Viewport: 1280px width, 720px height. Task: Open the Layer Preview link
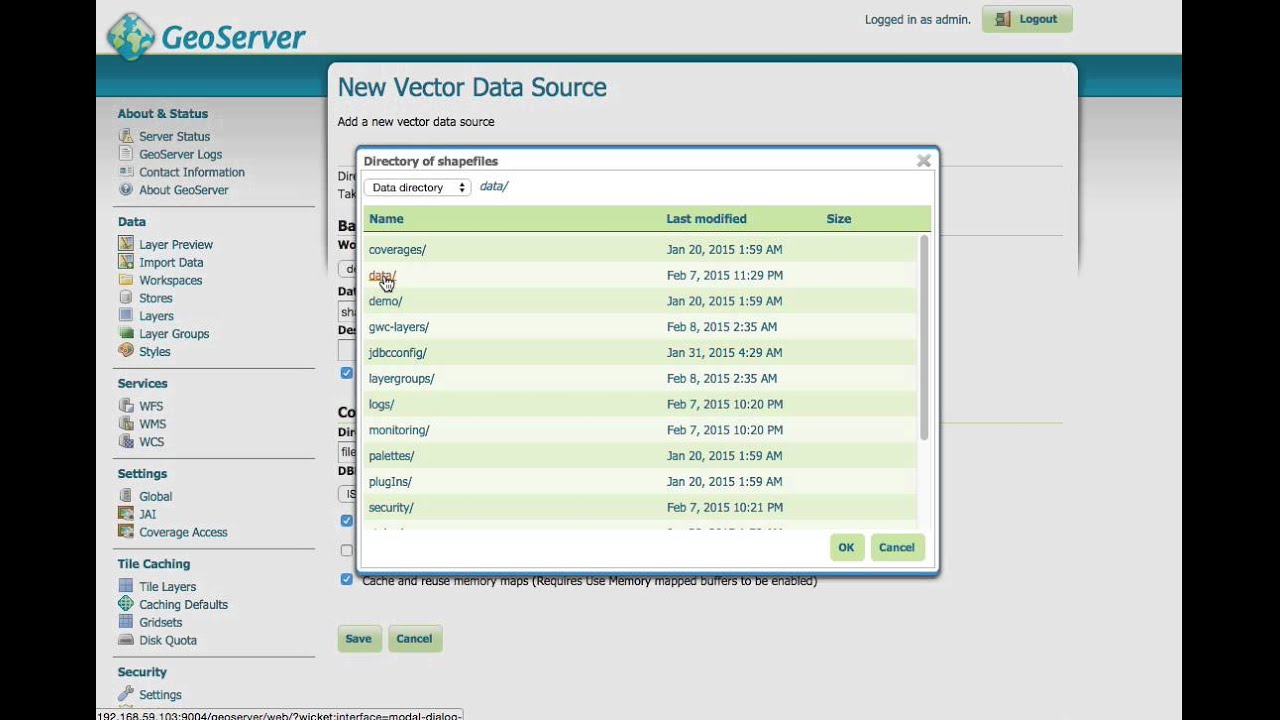coord(175,245)
